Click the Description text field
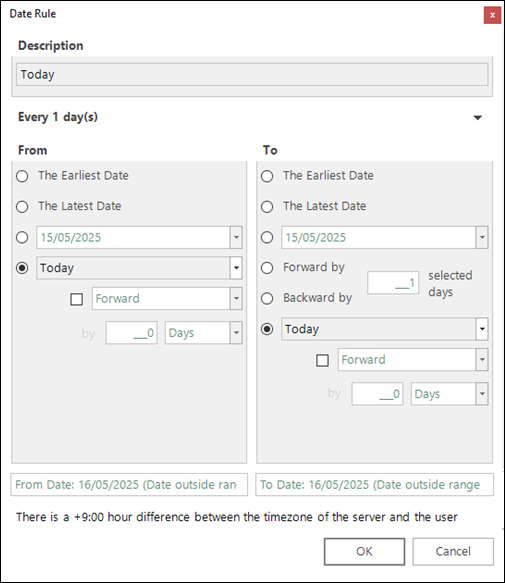The image size is (505, 583). (x=252, y=74)
